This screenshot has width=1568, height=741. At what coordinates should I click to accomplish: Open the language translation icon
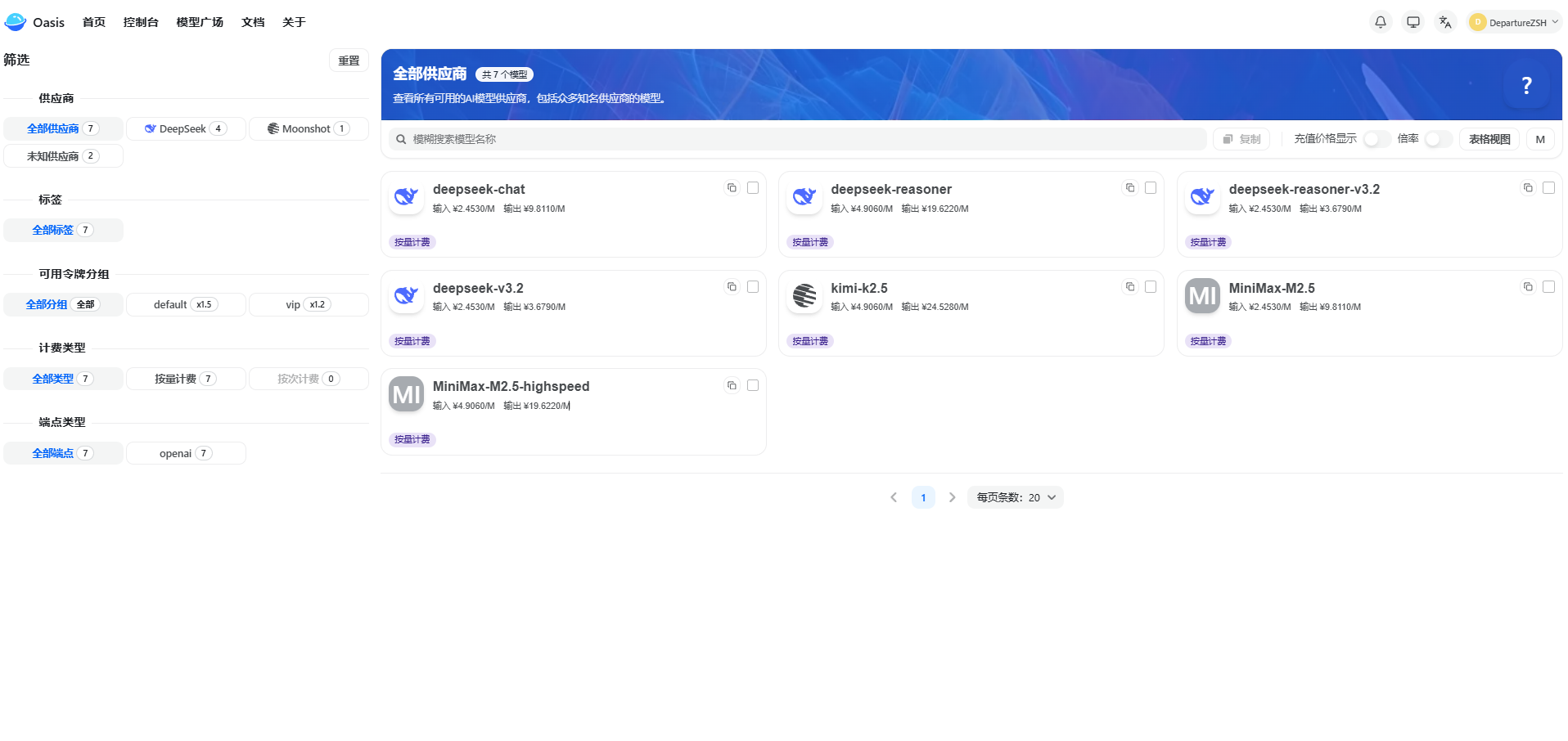1445,22
